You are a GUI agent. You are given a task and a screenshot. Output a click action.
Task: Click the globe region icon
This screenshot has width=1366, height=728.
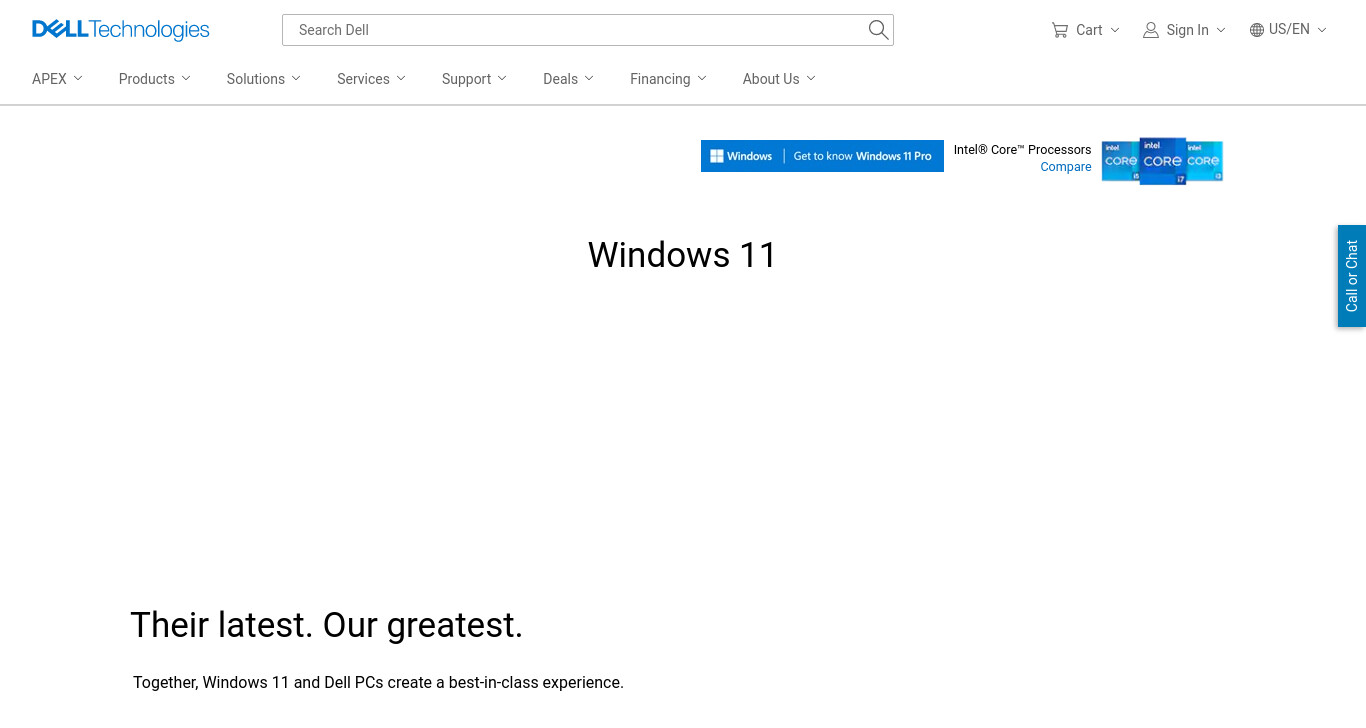coord(1257,30)
